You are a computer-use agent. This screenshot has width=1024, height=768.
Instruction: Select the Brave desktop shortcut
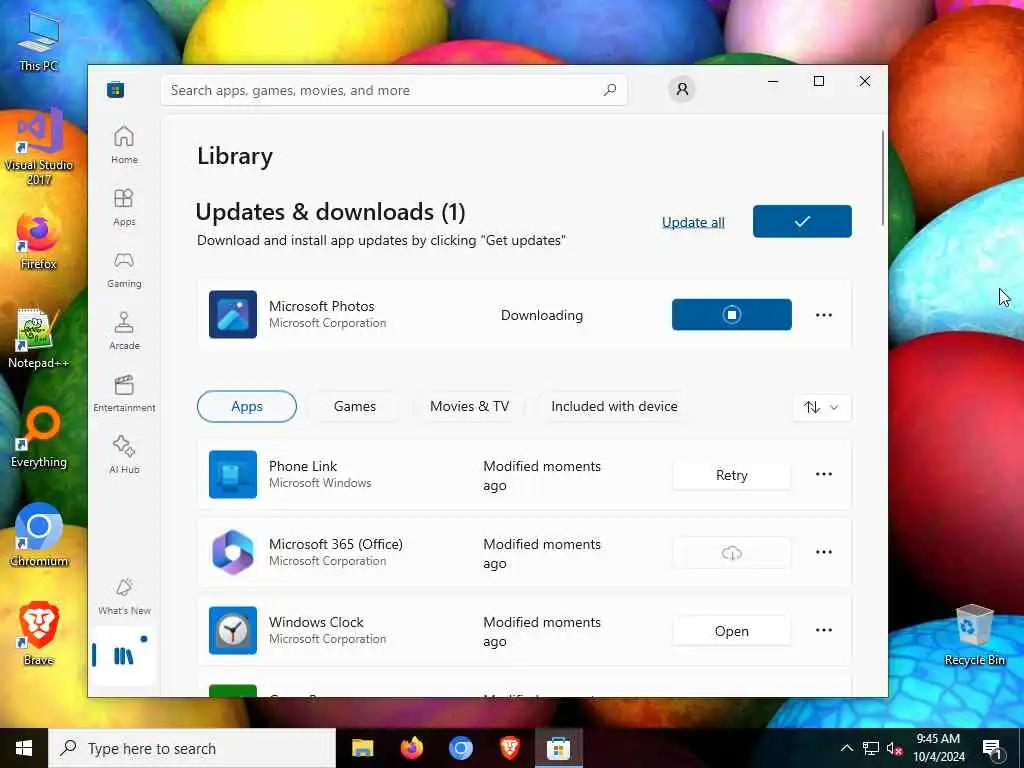[39, 633]
